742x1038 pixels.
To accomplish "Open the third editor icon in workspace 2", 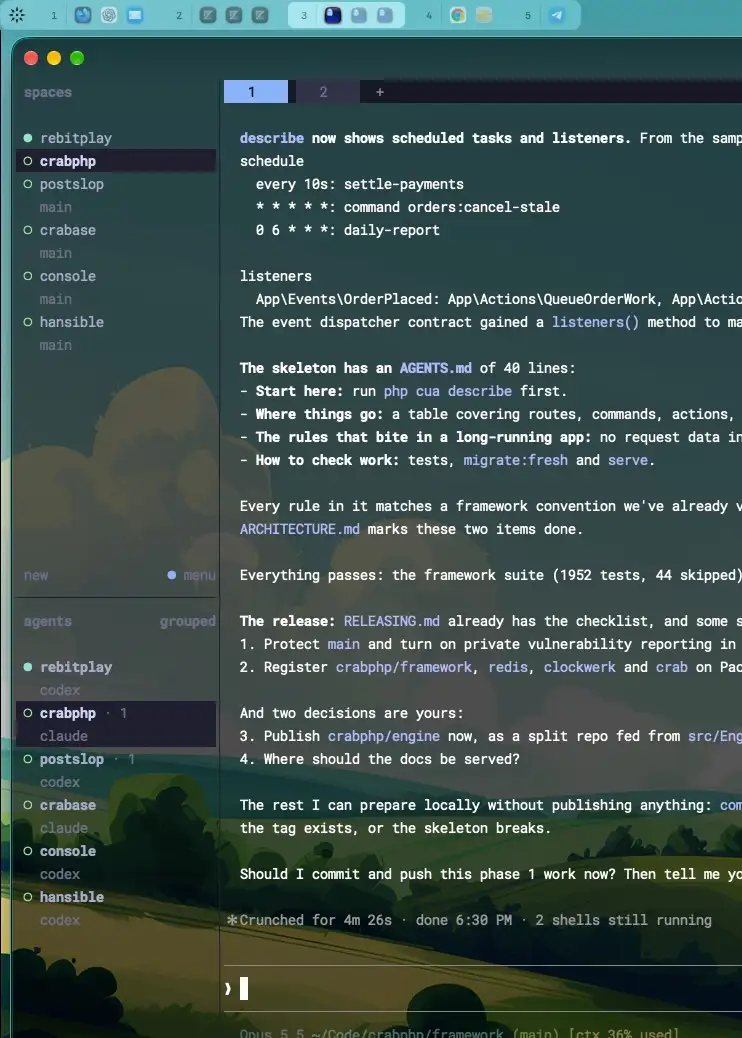I will point(260,15).
